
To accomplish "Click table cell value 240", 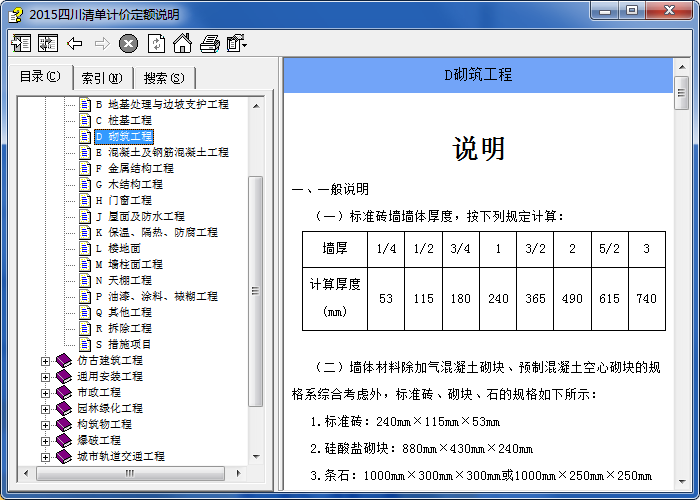I will [x=498, y=299].
